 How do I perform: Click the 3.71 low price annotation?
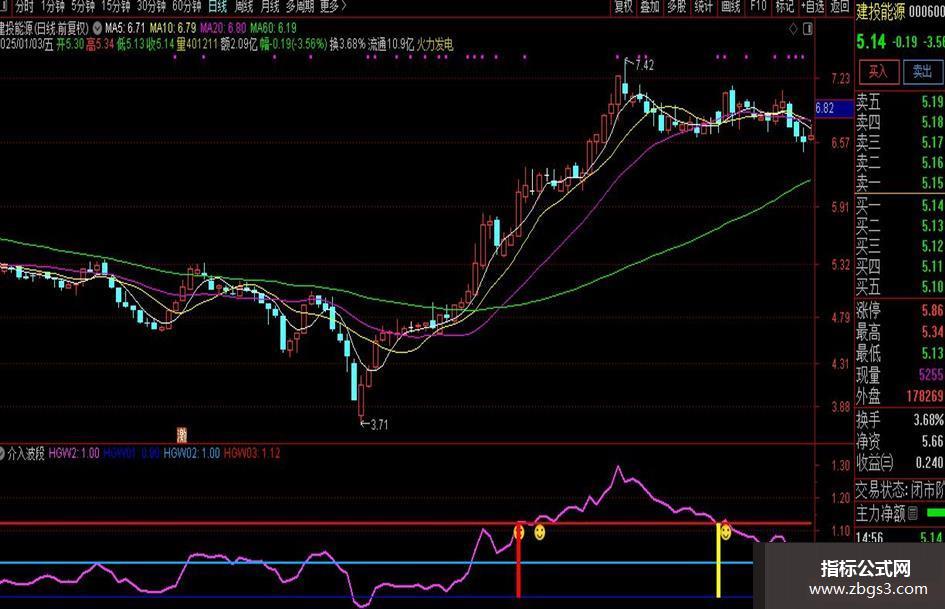(379, 424)
